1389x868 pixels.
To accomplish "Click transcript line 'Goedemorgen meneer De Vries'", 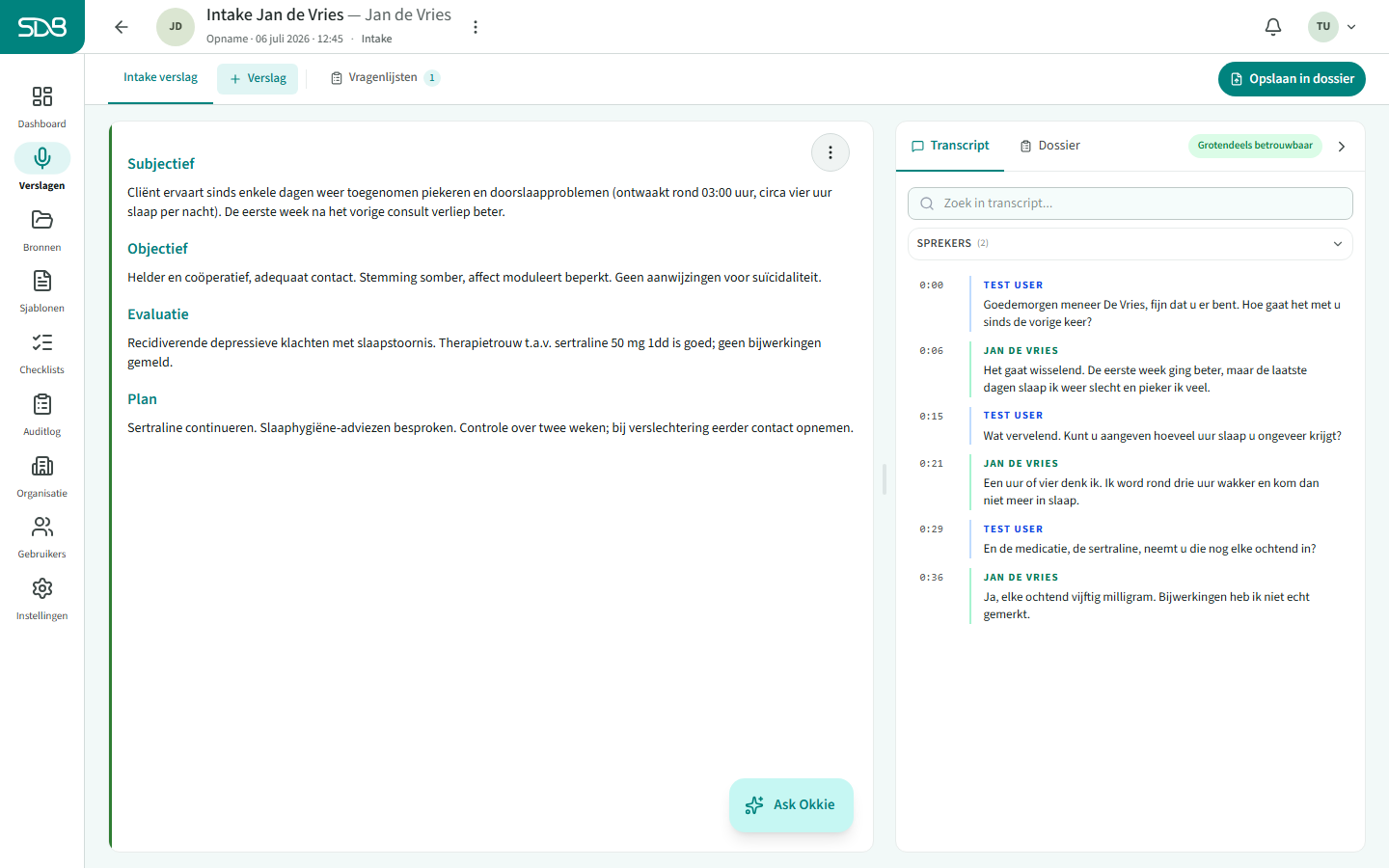I will pyautogui.click(x=1161, y=313).
